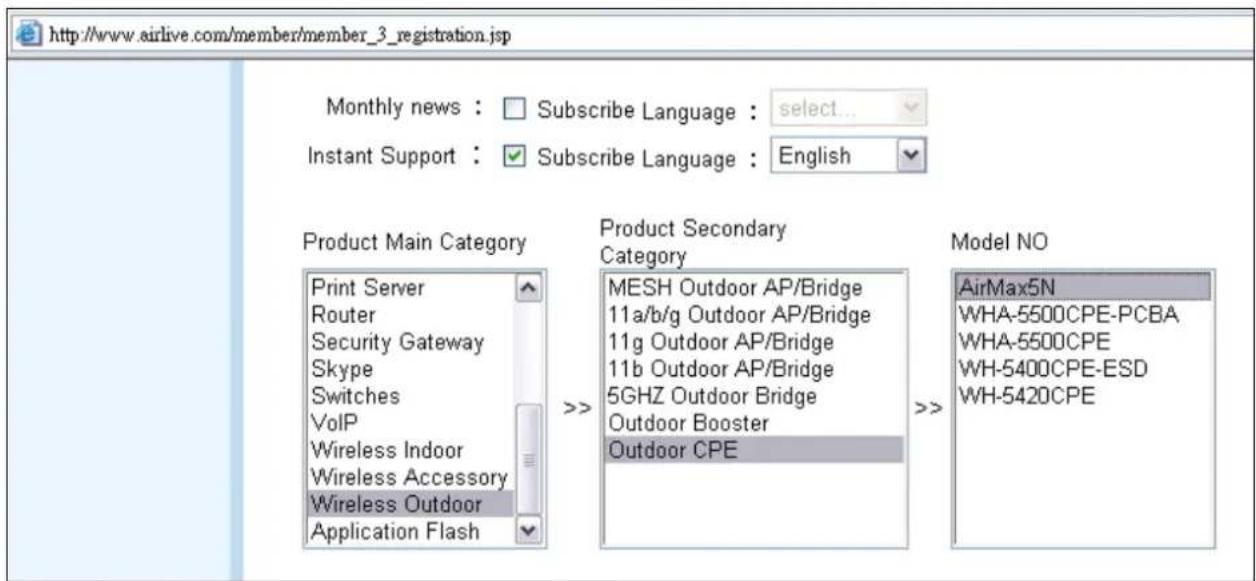The height and width of the screenshot is (581, 1256).
Task: Select Wireless Outdoor in main category list
Action: click(411, 504)
